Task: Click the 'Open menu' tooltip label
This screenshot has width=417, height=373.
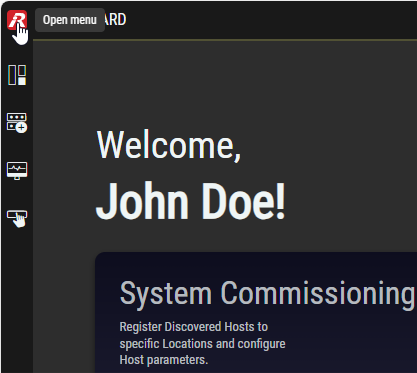Action: (70, 20)
